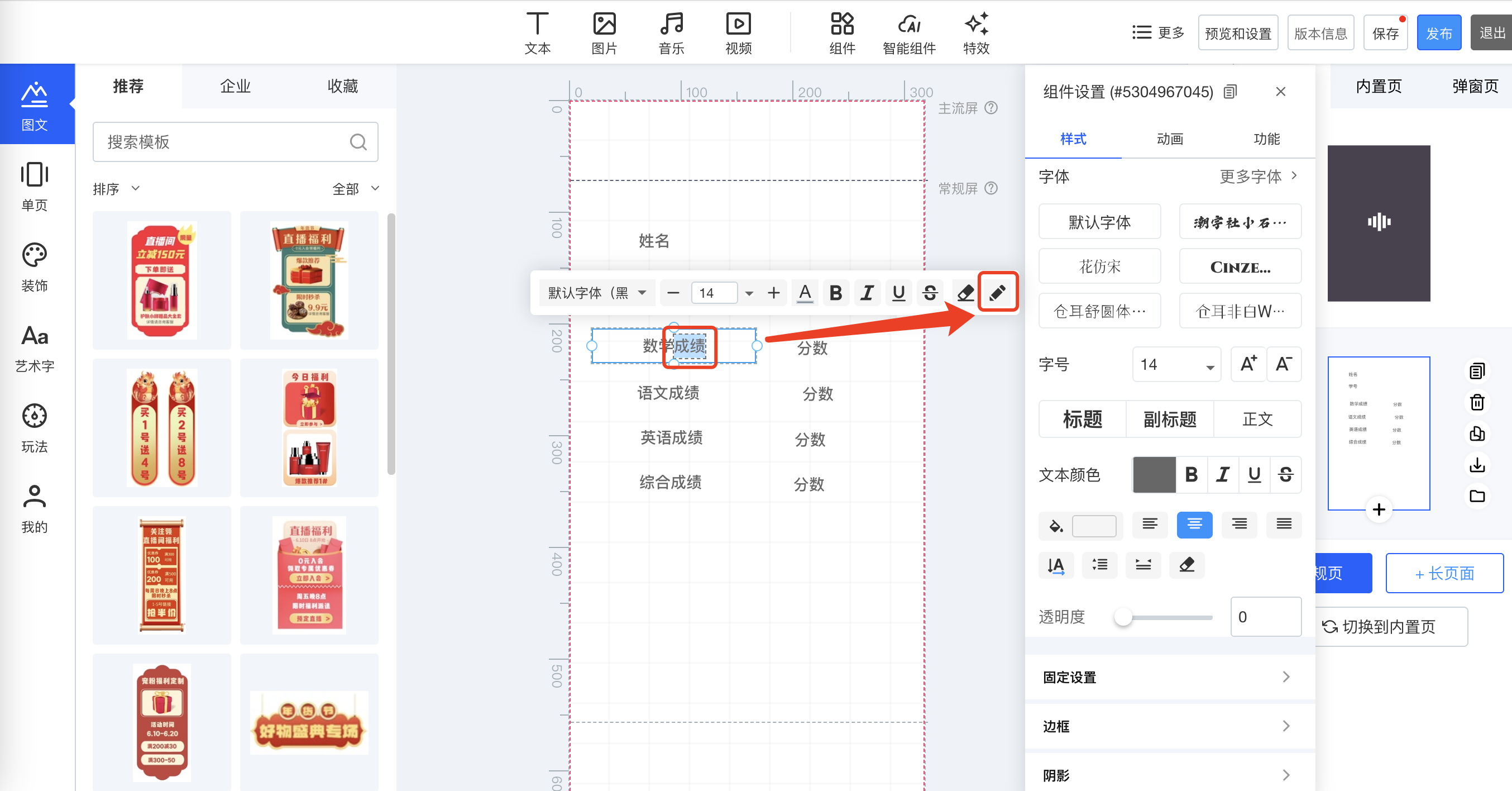
Task: Add a 特效 effects element
Action: [976, 34]
